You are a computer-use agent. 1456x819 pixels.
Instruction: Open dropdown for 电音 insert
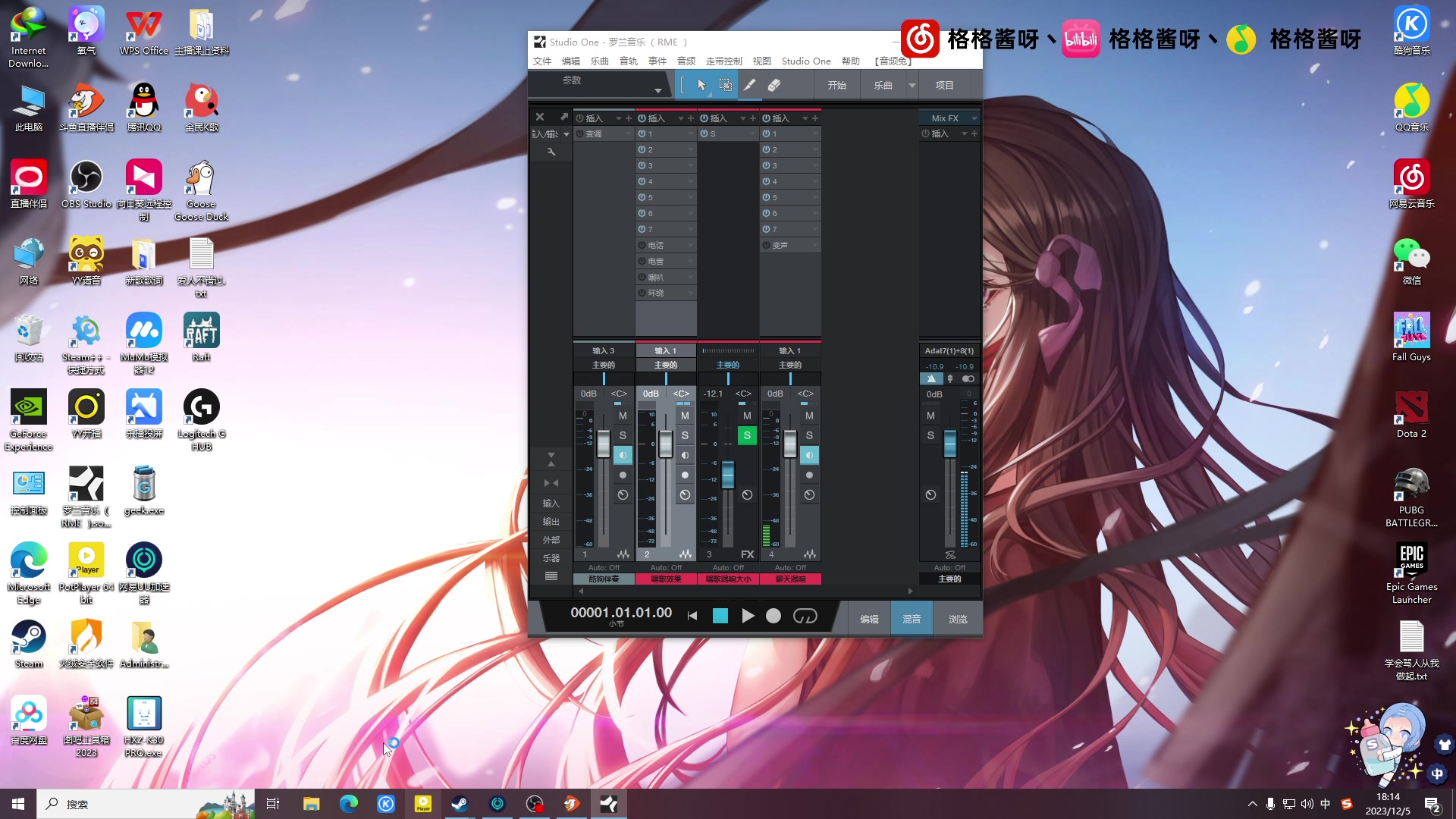coord(690,262)
